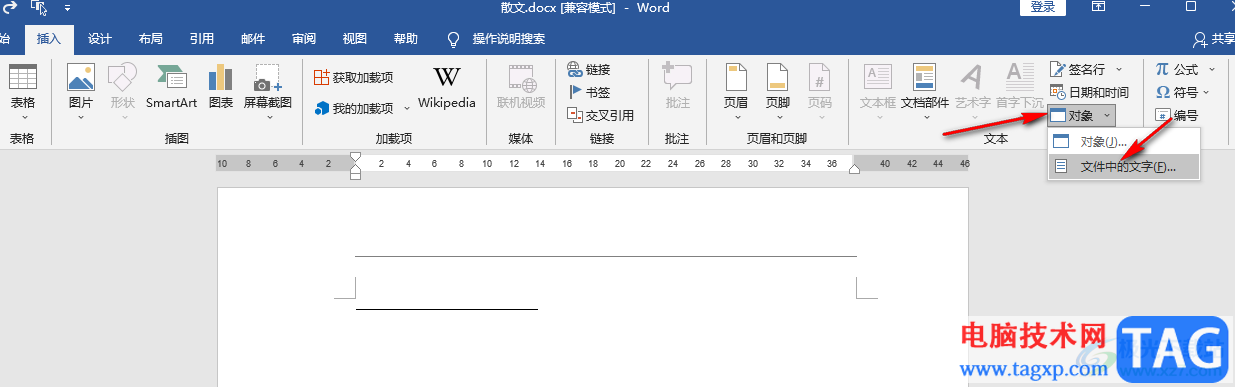Open the Header (页眉) options
This screenshot has width=1235, height=387.
click(x=736, y=90)
